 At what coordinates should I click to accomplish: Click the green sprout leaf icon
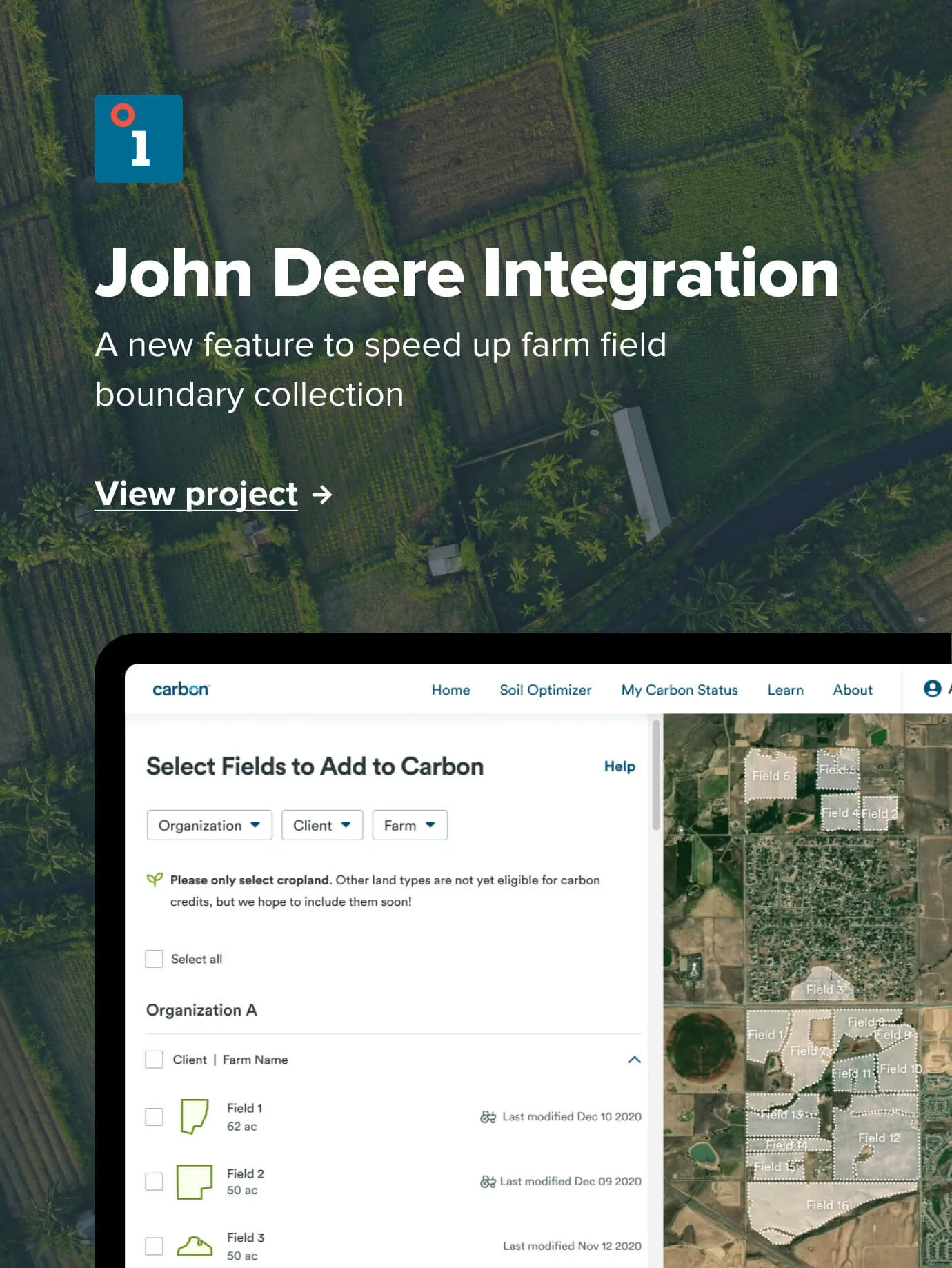point(155,880)
